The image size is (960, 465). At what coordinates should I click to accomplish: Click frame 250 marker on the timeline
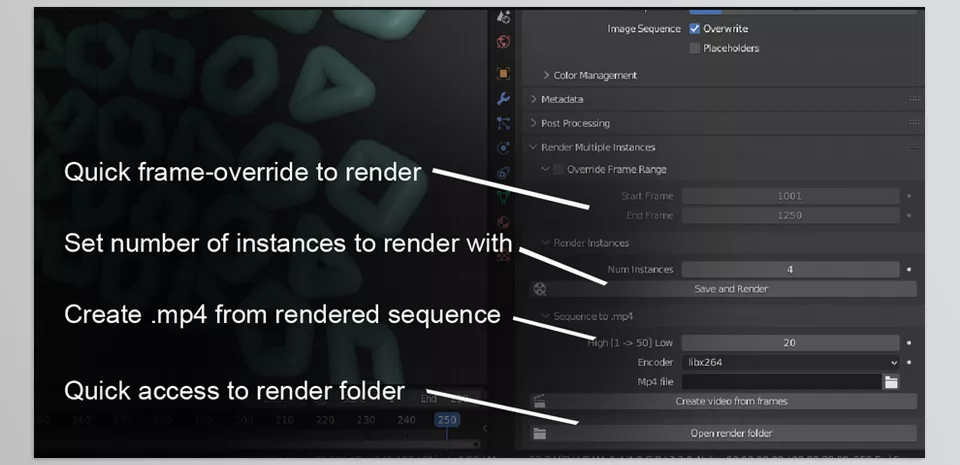point(446,420)
